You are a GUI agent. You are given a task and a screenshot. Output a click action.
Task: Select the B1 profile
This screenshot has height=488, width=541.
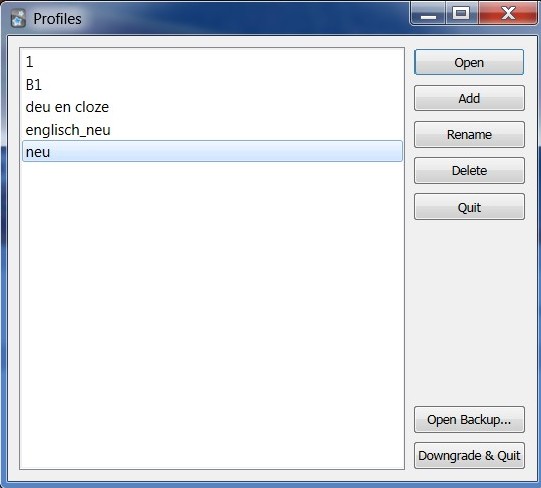pyautogui.click(x=212, y=85)
